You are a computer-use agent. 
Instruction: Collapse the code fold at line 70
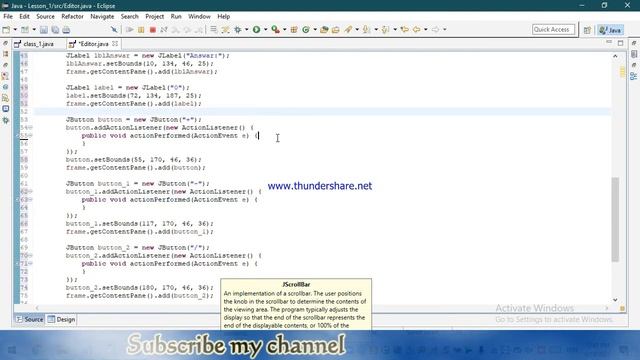click(31, 256)
